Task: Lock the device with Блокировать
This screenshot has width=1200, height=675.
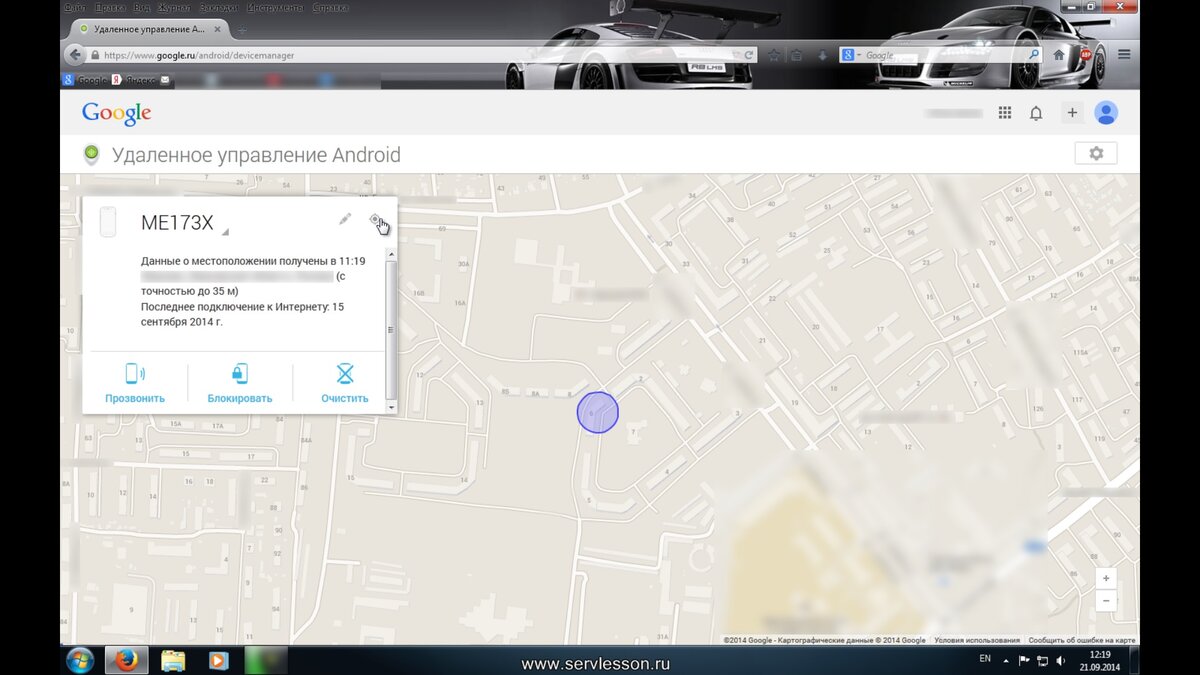Action: click(x=240, y=383)
